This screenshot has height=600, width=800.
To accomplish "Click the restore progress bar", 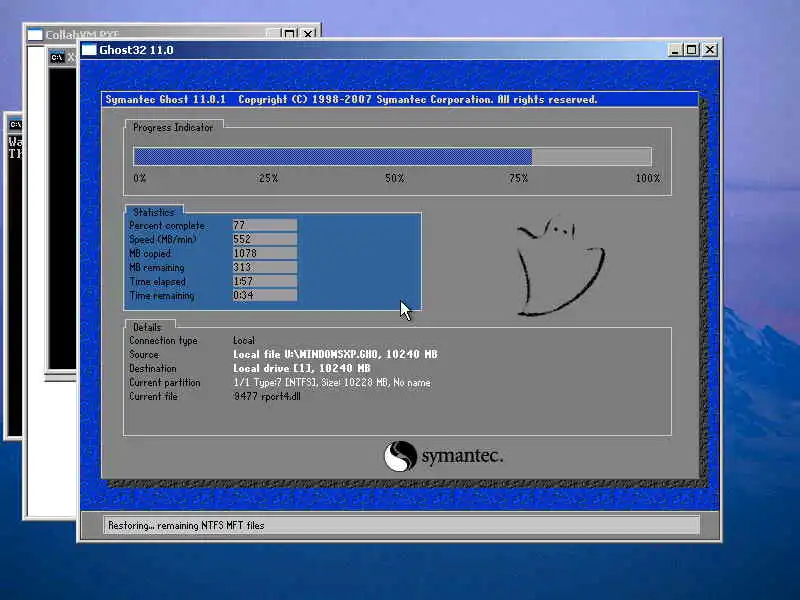I will [392, 156].
